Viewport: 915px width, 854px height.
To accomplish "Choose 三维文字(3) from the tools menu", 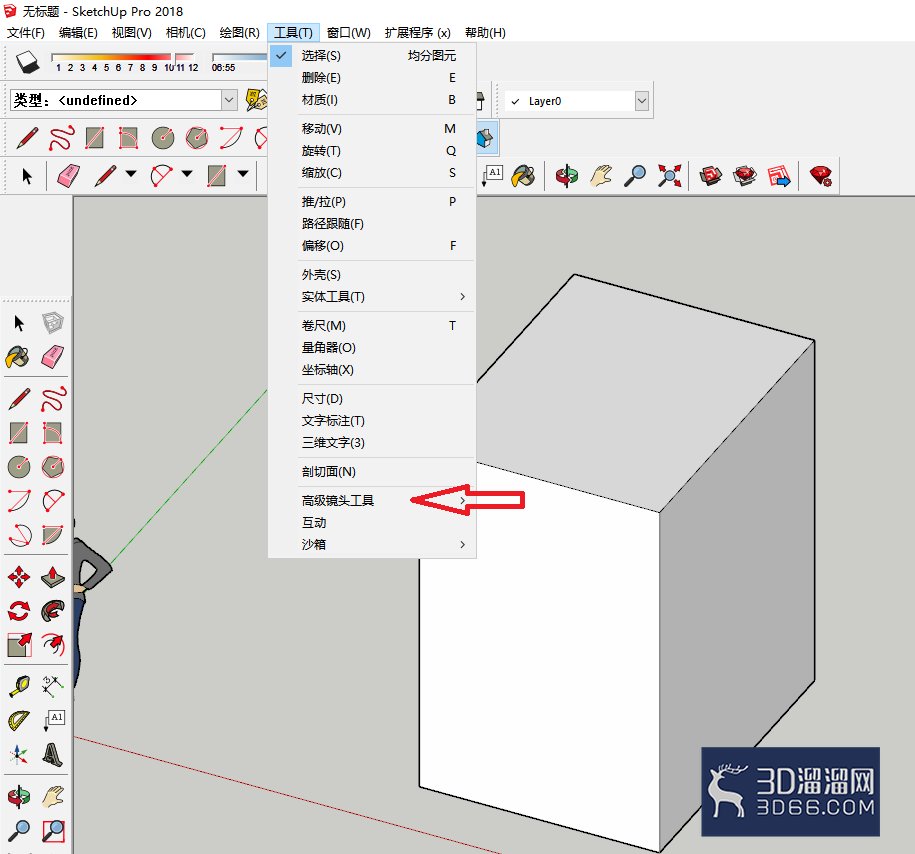I will click(x=372, y=442).
